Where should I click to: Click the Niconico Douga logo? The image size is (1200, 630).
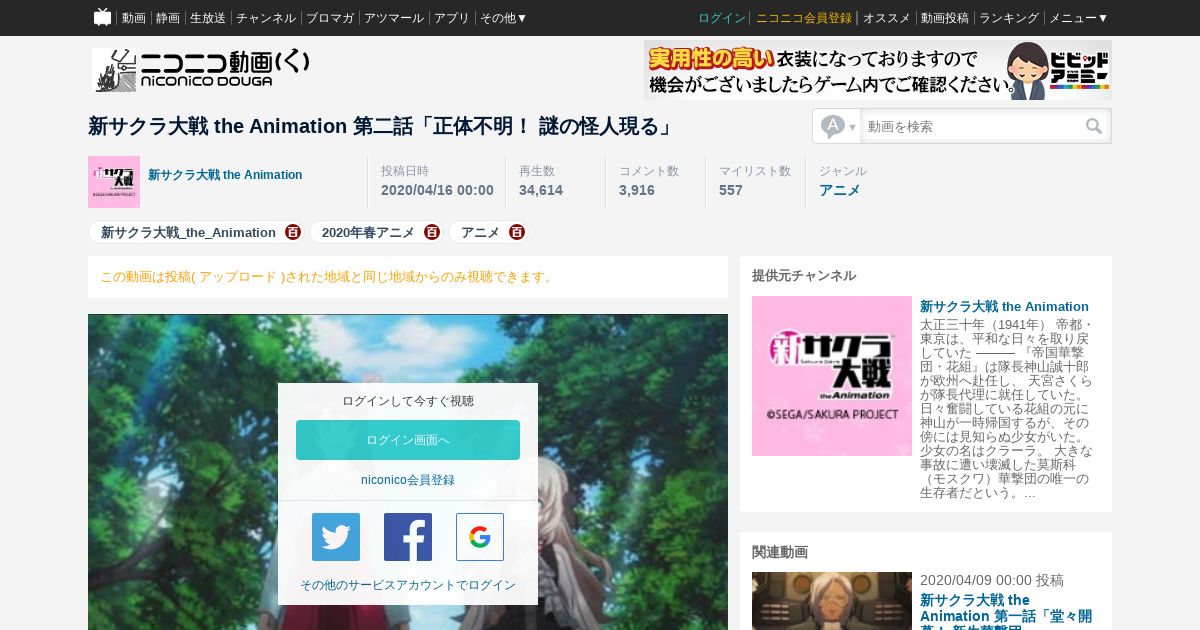[201, 70]
